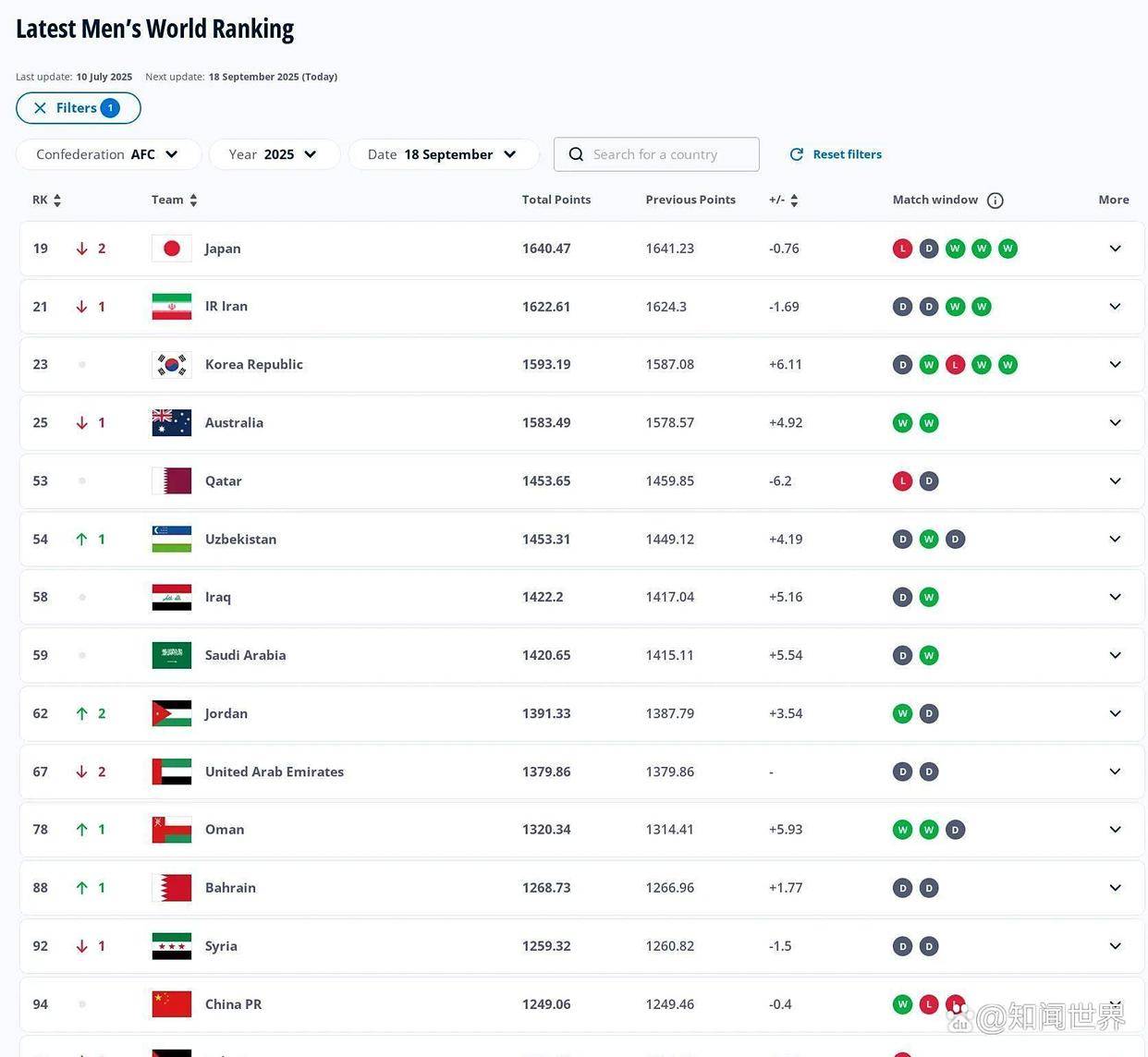Open the Confederation AFC dropdown
Image resolution: width=1148 pixels, height=1057 pixels.
(108, 154)
